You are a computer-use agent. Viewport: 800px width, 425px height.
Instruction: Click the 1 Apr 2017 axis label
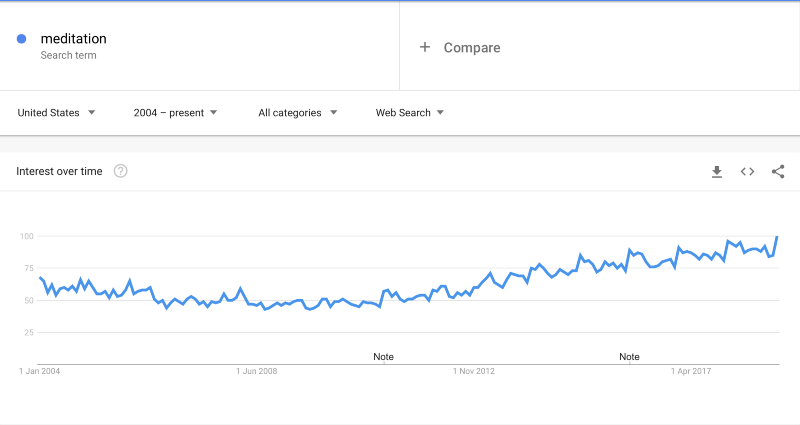click(691, 371)
